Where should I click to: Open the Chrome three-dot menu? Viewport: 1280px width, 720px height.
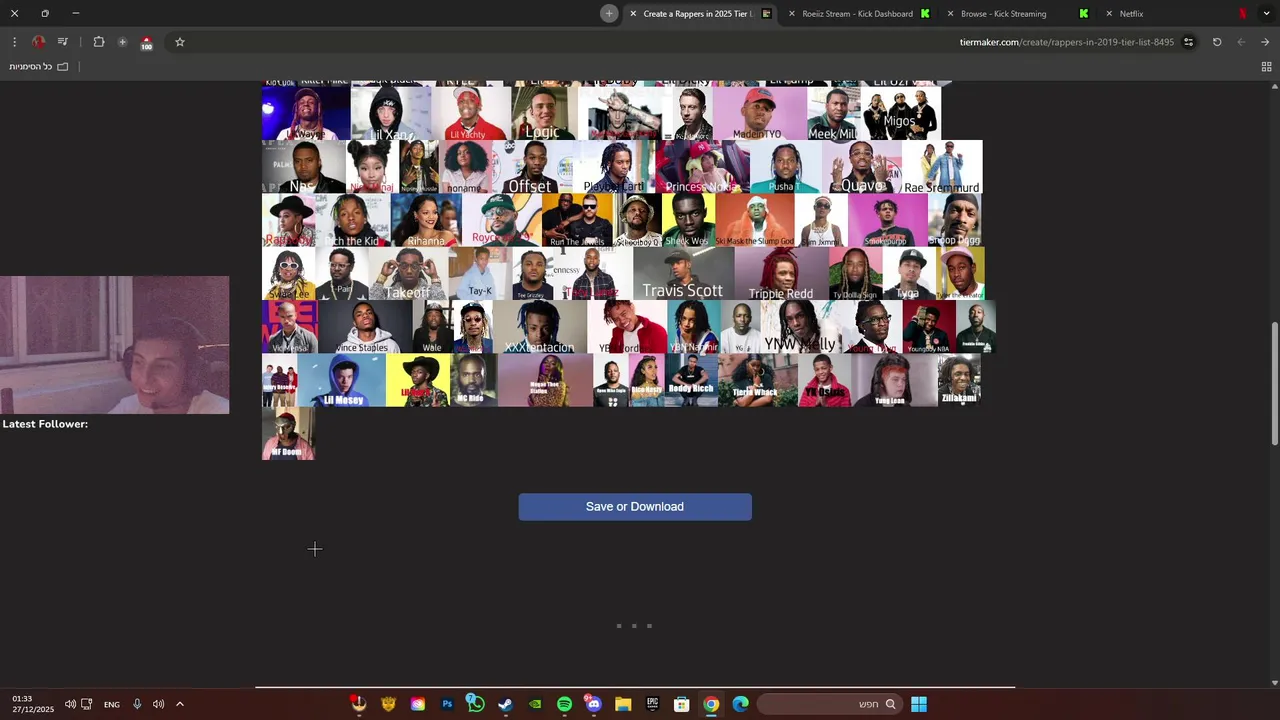pos(14,42)
